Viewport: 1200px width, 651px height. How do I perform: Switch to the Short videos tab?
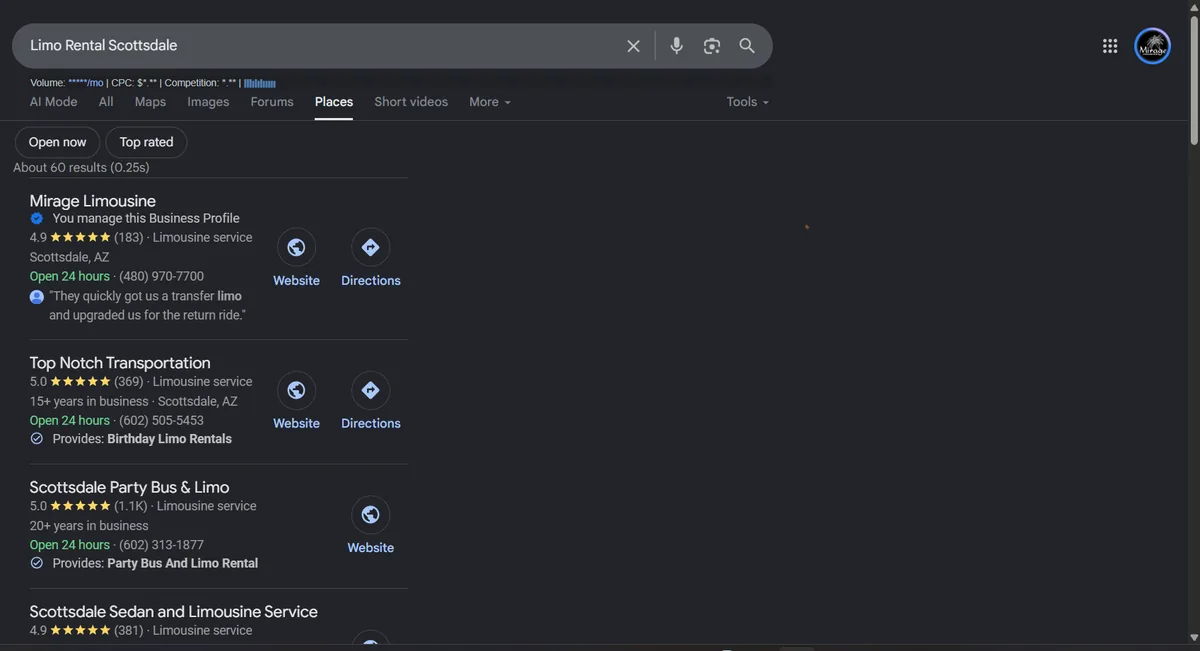[411, 102]
